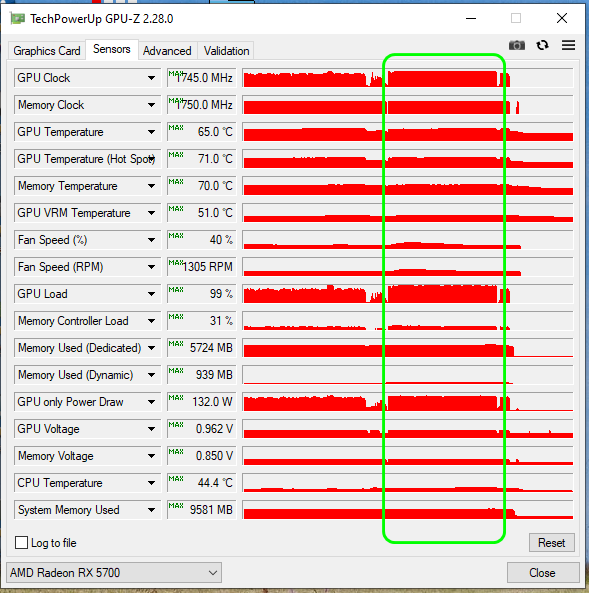The height and width of the screenshot is (593, 589).
Task: Click the 5724 MB dedicated memory value
Action: point(202,348)
